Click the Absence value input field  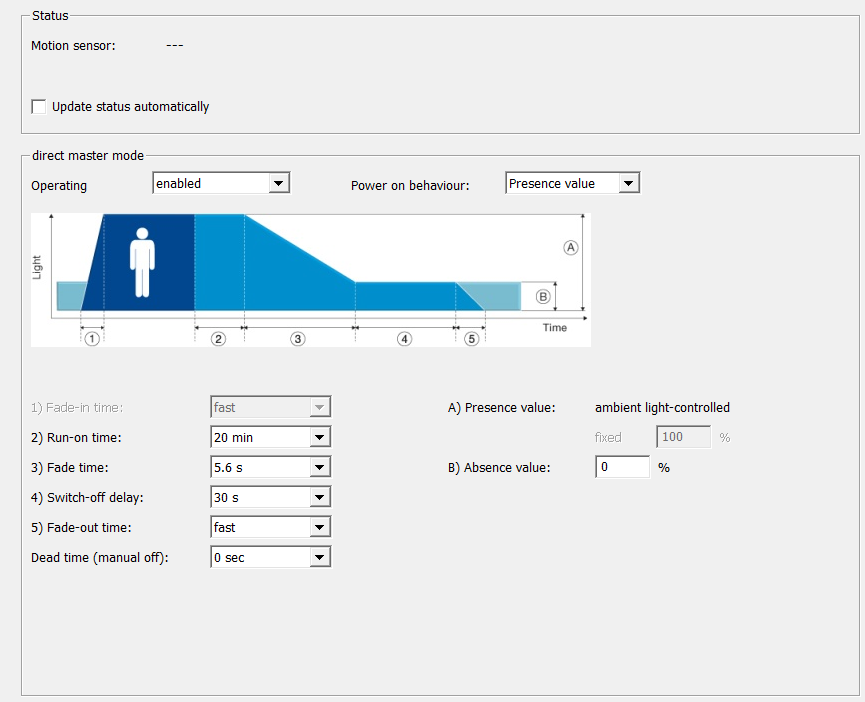pyautogui.click(x=622, y=467)
